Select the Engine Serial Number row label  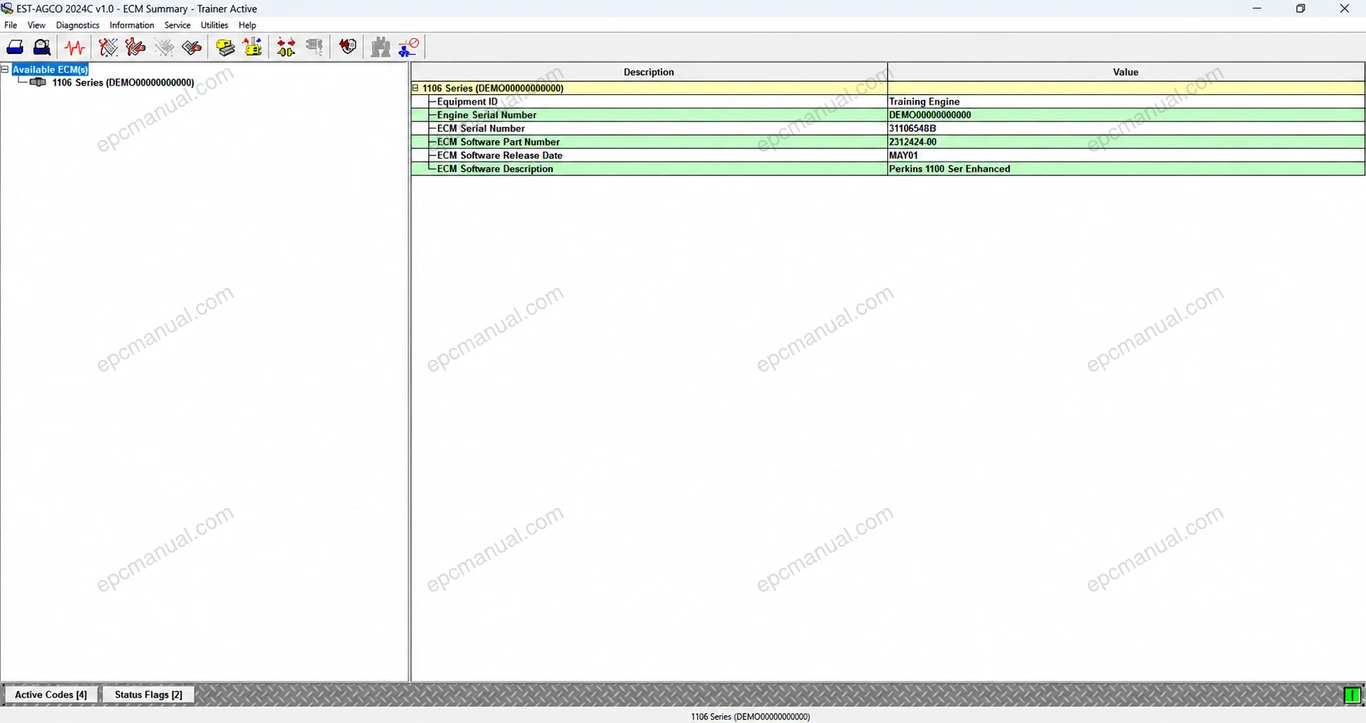(487, 115)
